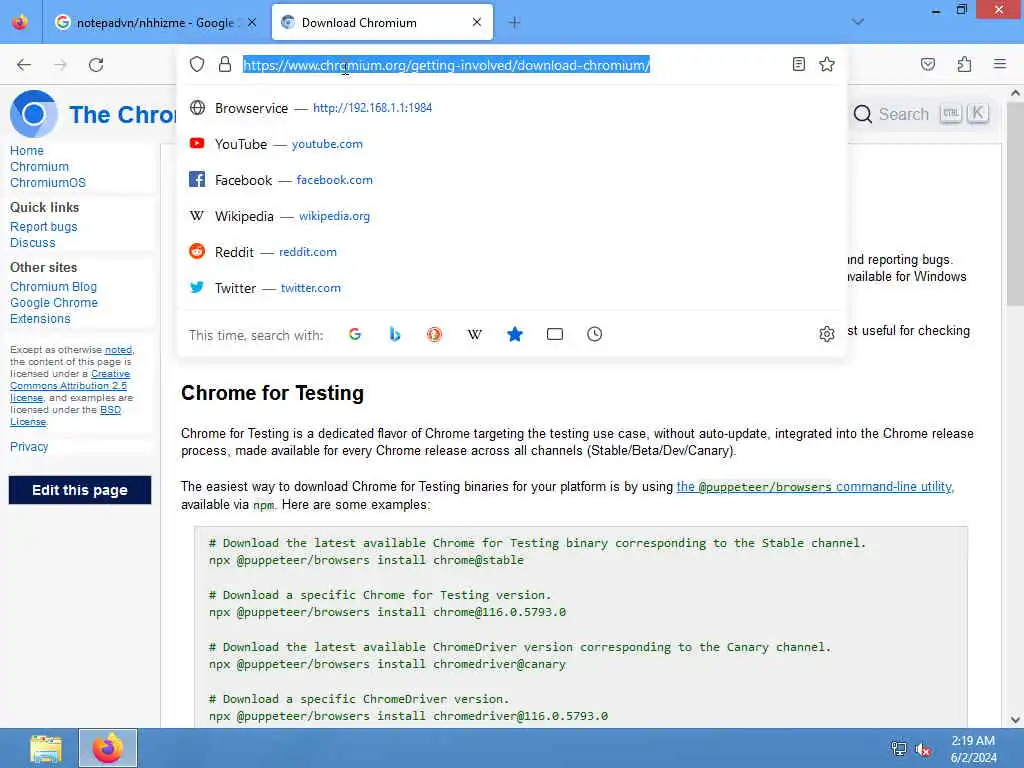This screenshot has height=768, width=1024.
Task: Click the highlighted URL in address bar
Action: pos(447,65)
